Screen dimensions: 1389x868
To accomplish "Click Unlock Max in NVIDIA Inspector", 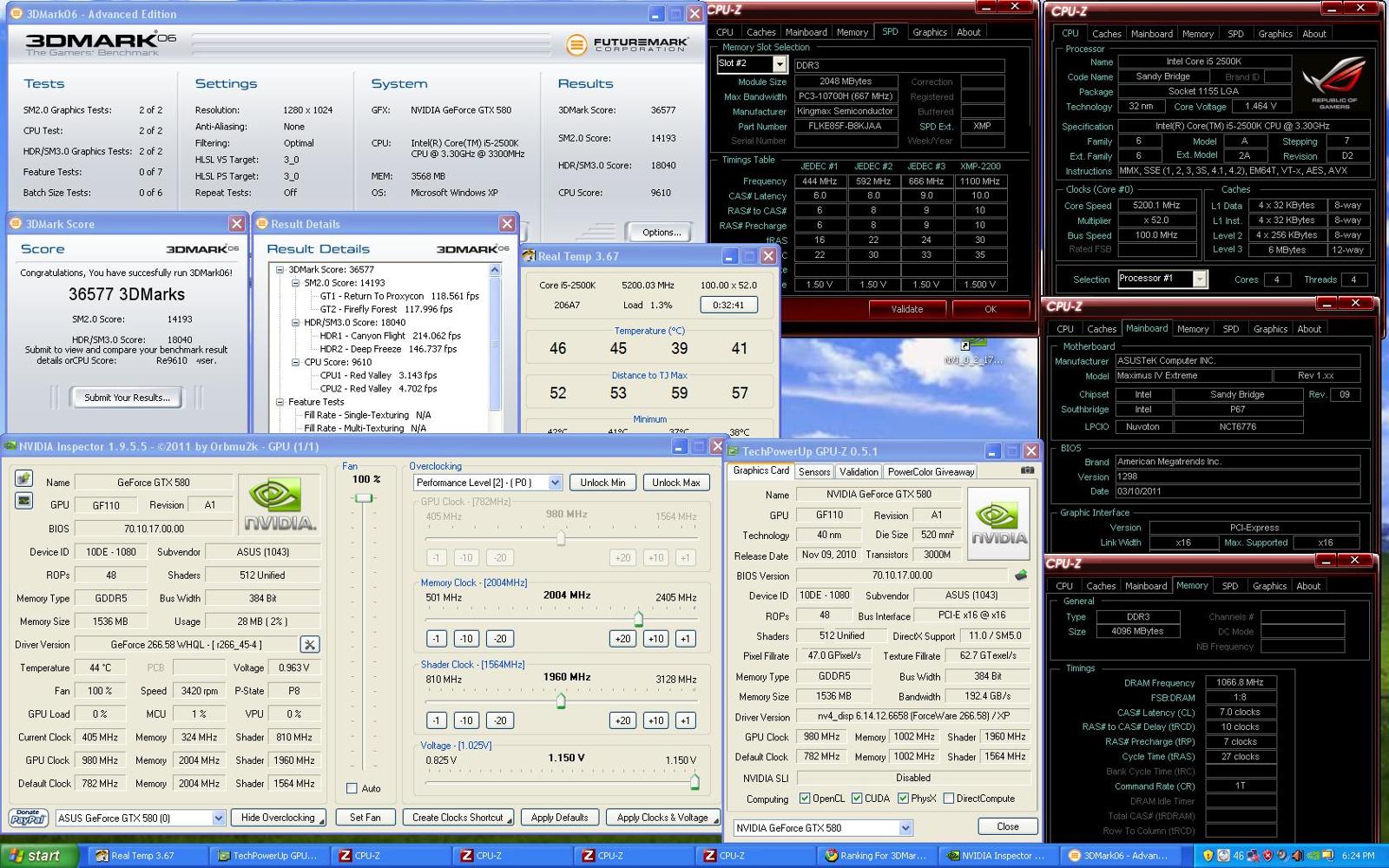I will point(675,483).
